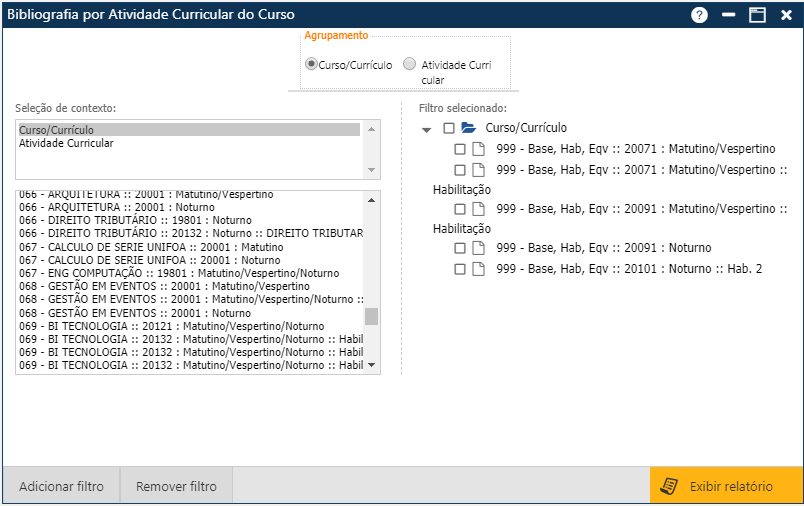Image resolution: width=804 pixels, height=506 pixels.
Task: Click document icon for 20091 Noturno item
Action: (x=478, y=248)
